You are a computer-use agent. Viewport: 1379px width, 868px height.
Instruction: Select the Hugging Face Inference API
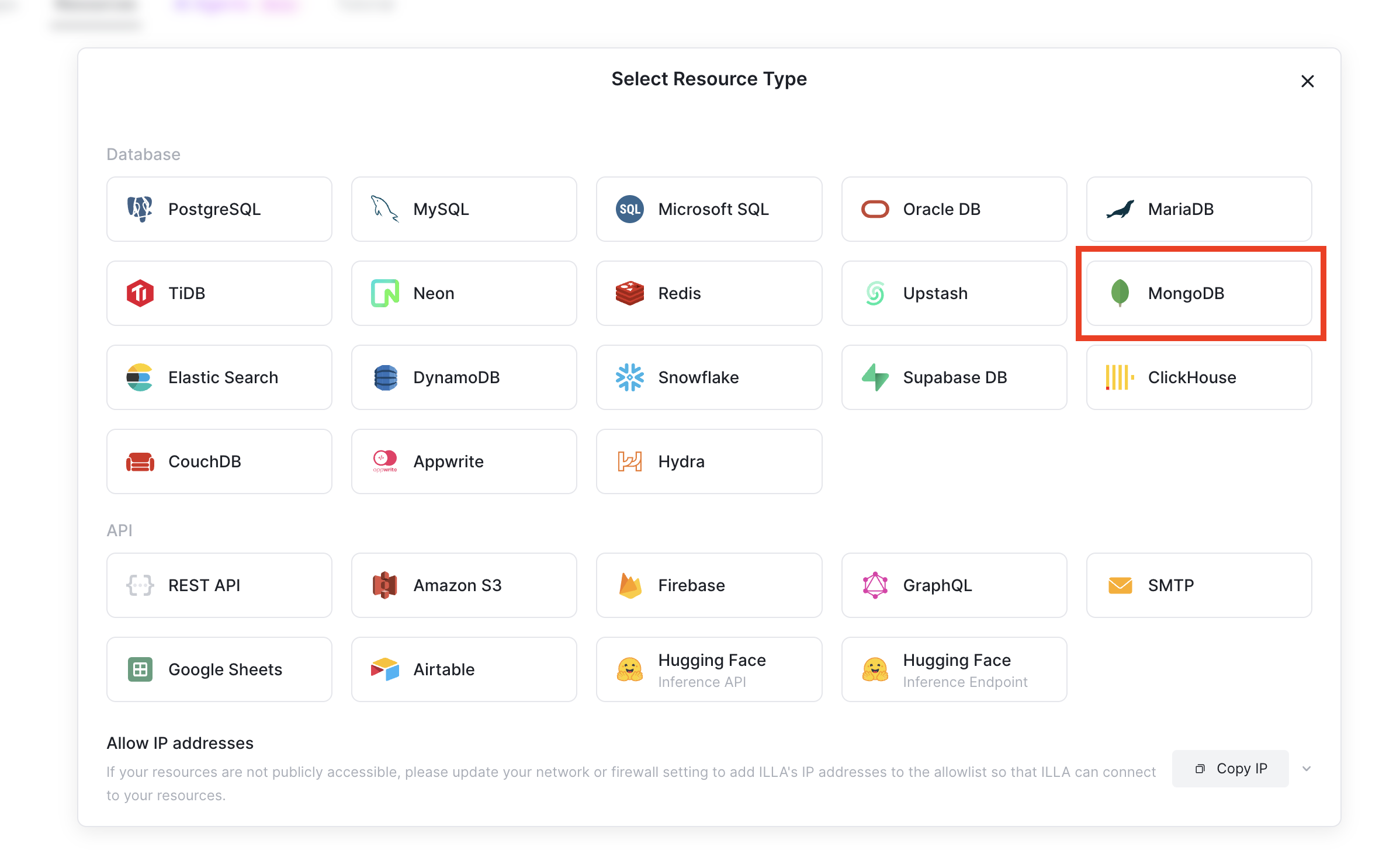[x=708, y=669]
